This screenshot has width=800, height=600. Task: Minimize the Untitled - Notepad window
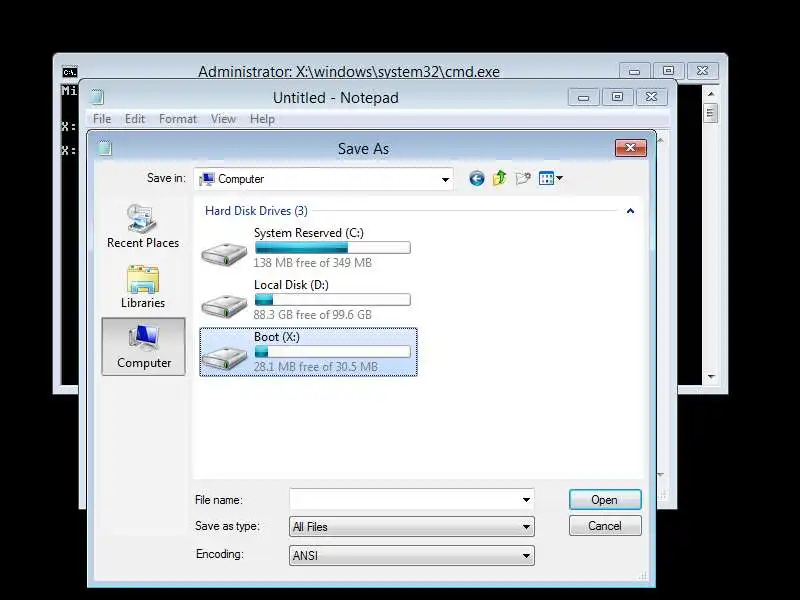point(584,97)
